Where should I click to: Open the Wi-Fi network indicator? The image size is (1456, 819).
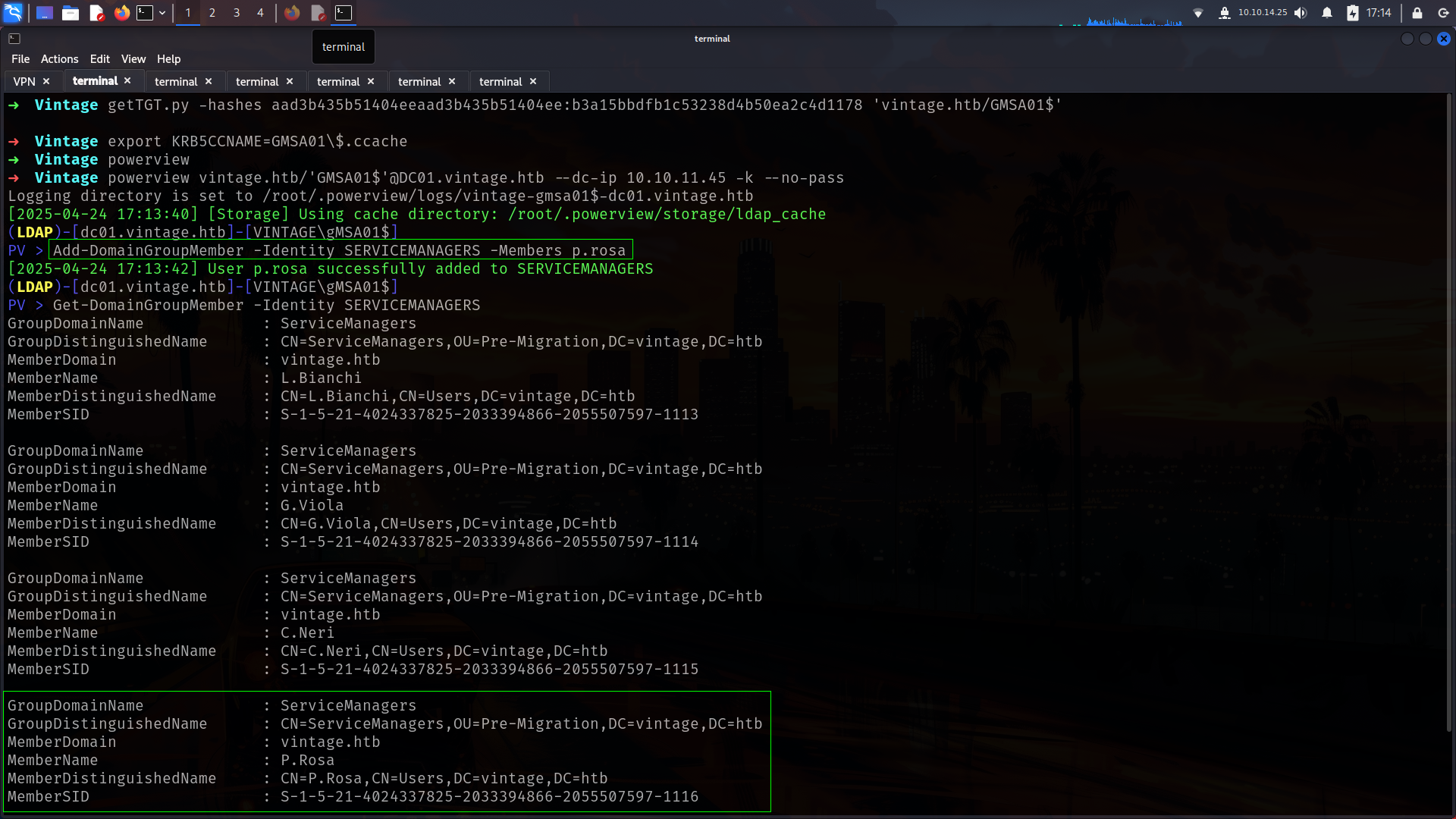coord(1198,12)
